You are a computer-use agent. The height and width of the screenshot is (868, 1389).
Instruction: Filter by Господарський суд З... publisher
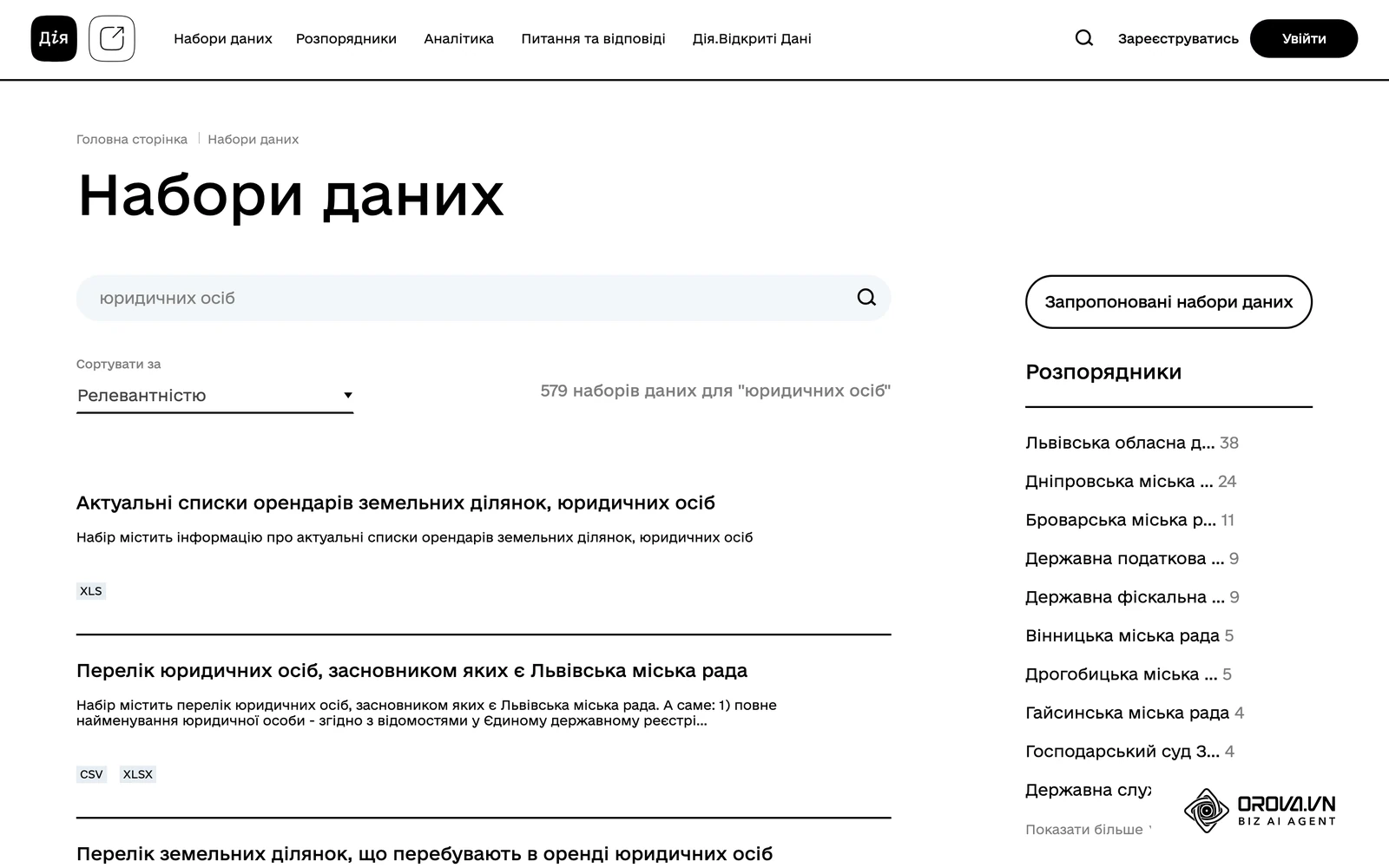coord(1129,752)
